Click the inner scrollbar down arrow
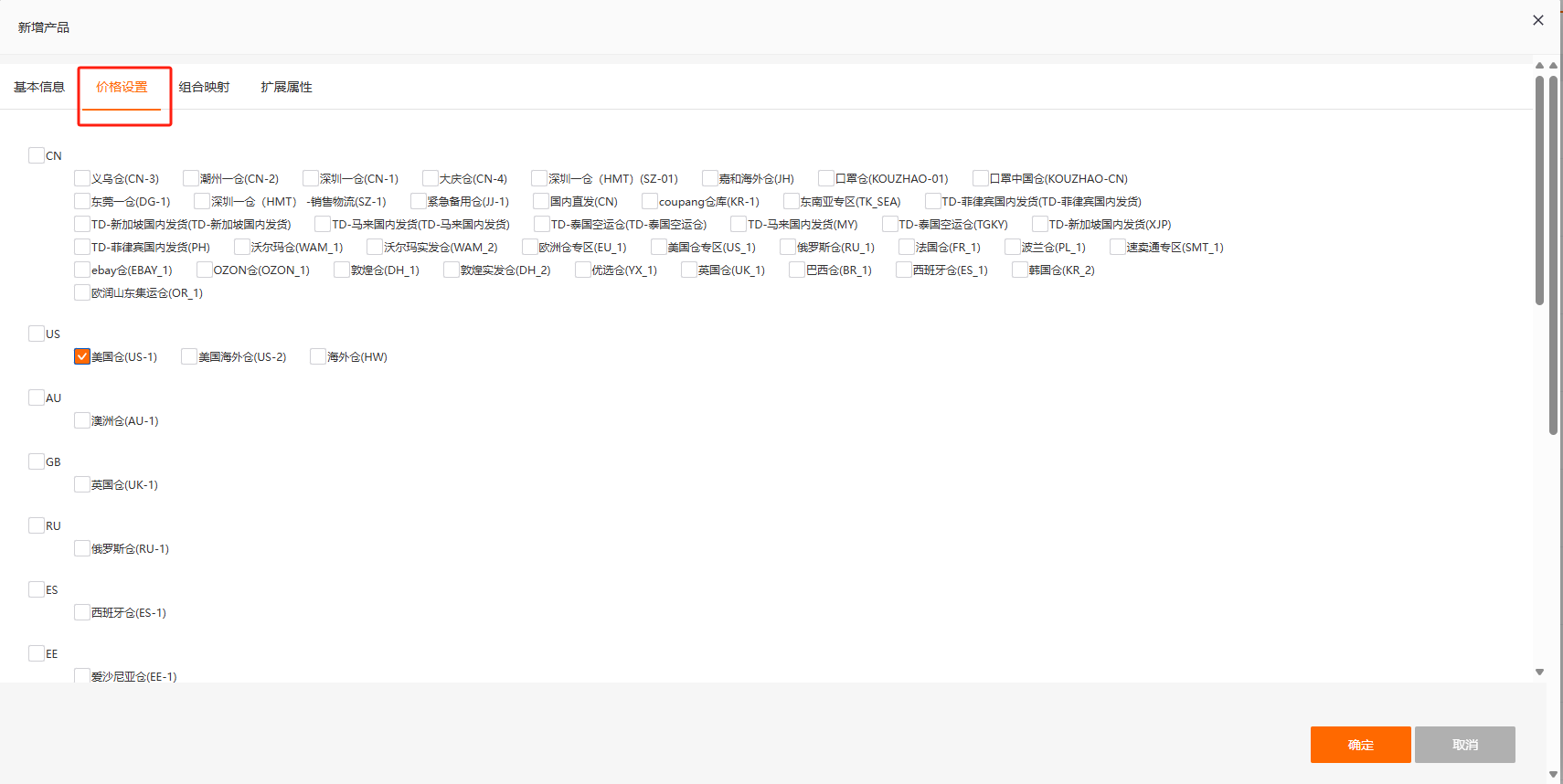This screenshot has width=1563, height=784. [1539, 672]
